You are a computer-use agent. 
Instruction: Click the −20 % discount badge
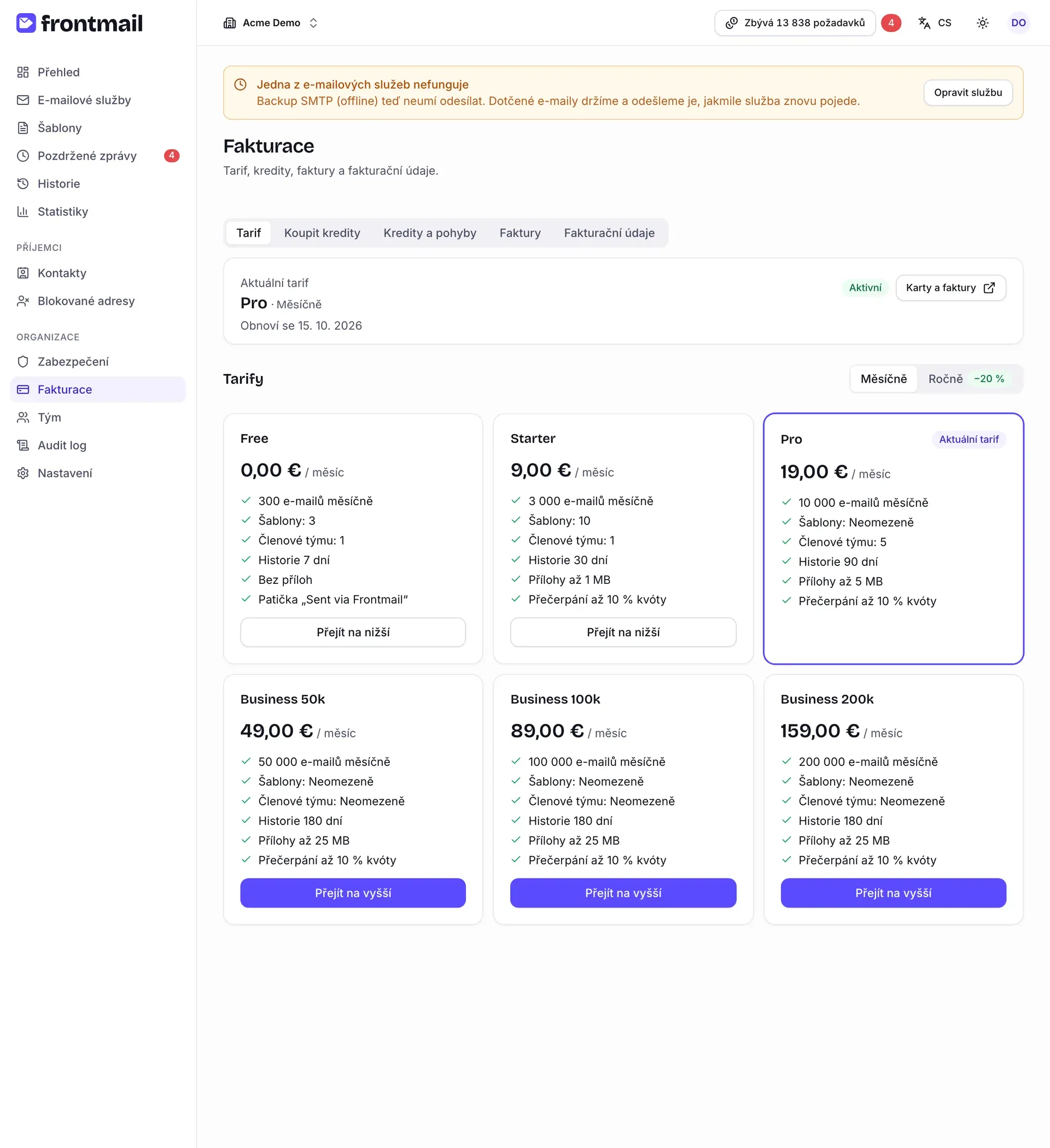(x=989, y=379)
